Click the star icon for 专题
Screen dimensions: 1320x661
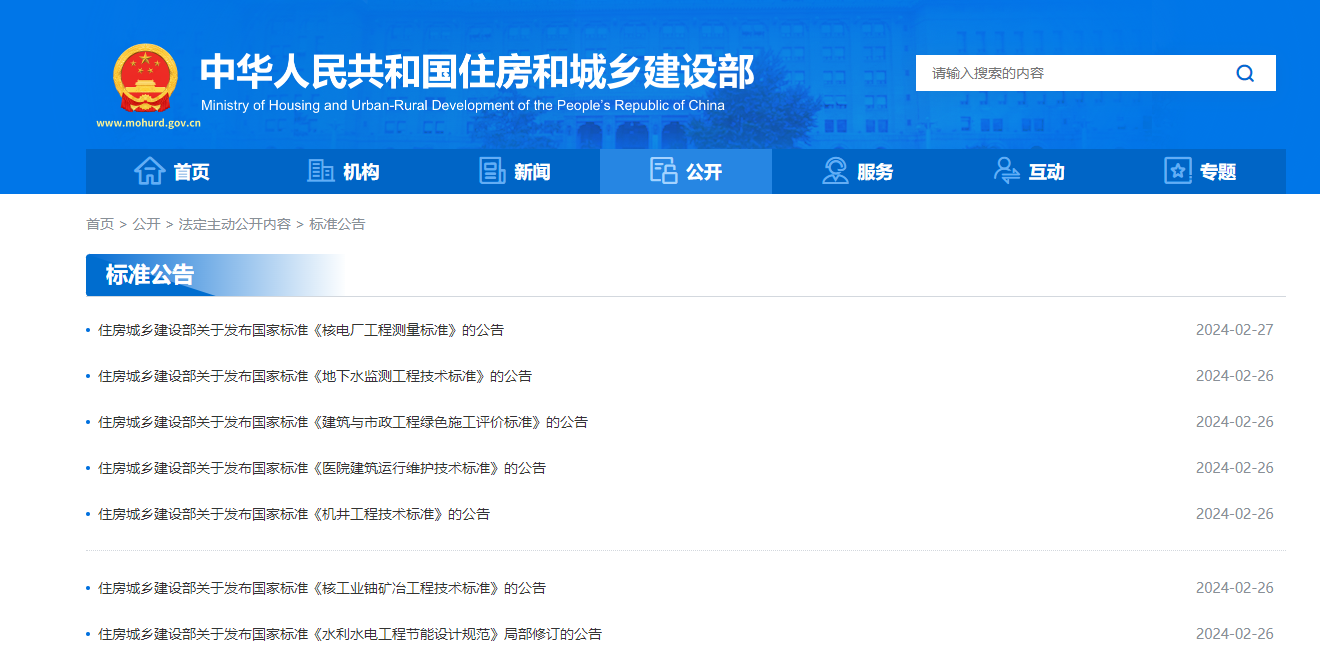(1178, 171)
